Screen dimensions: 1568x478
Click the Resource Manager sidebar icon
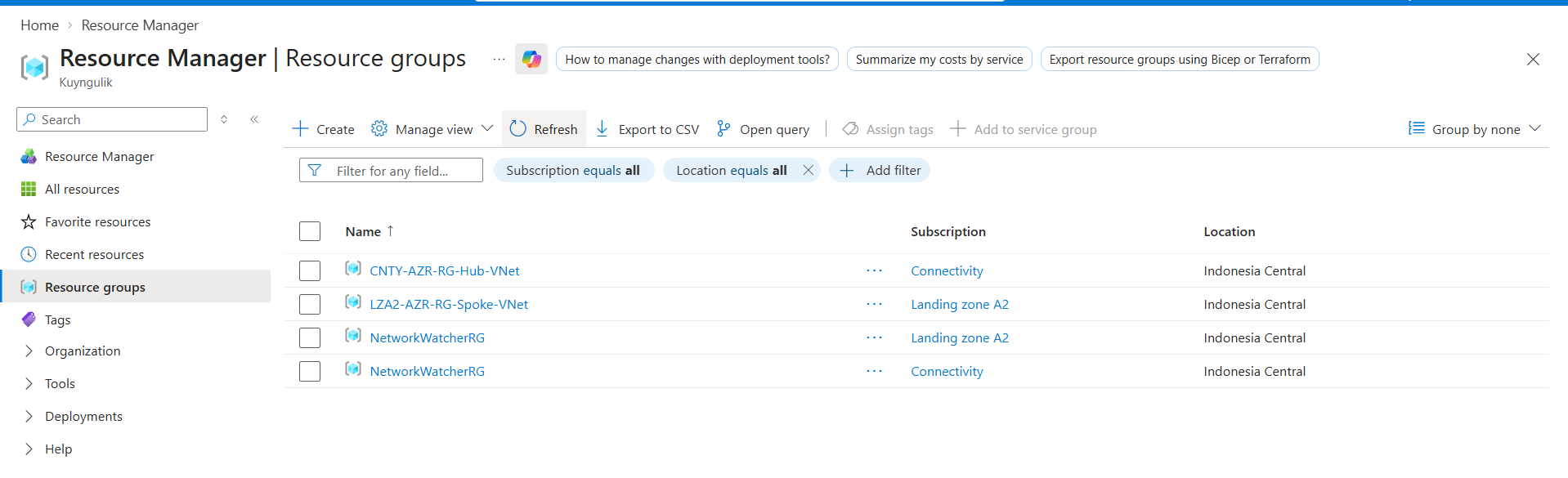pyautogui.click(x=29, y=156)
